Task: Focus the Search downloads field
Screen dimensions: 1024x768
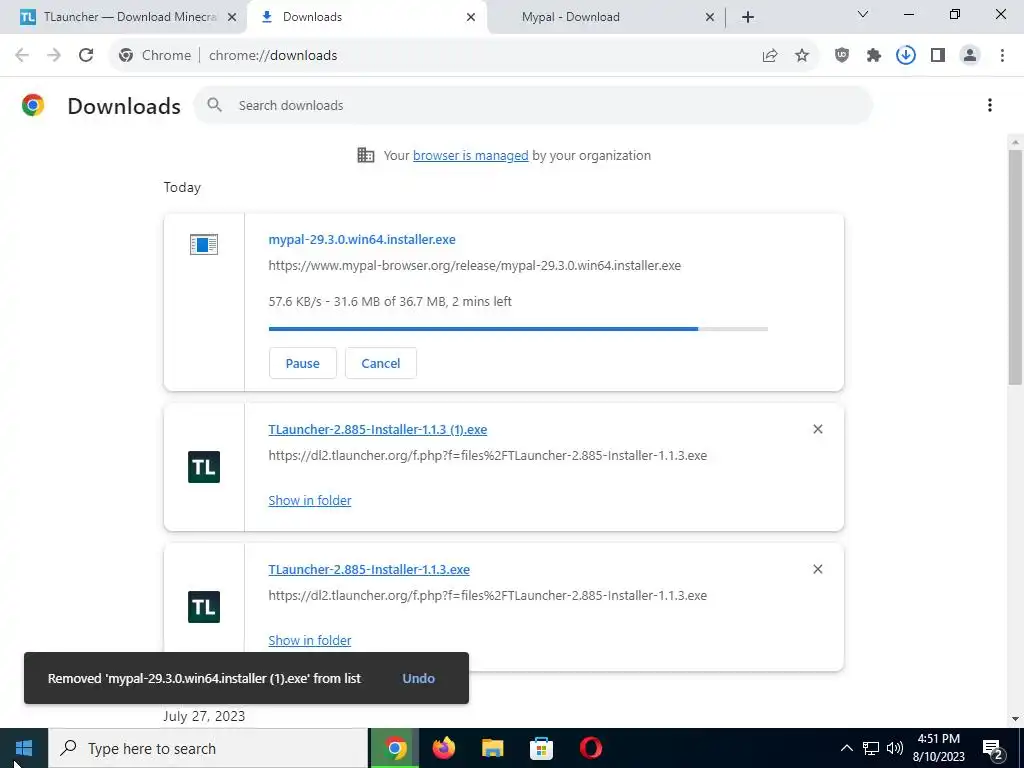Action: (533, 105)
